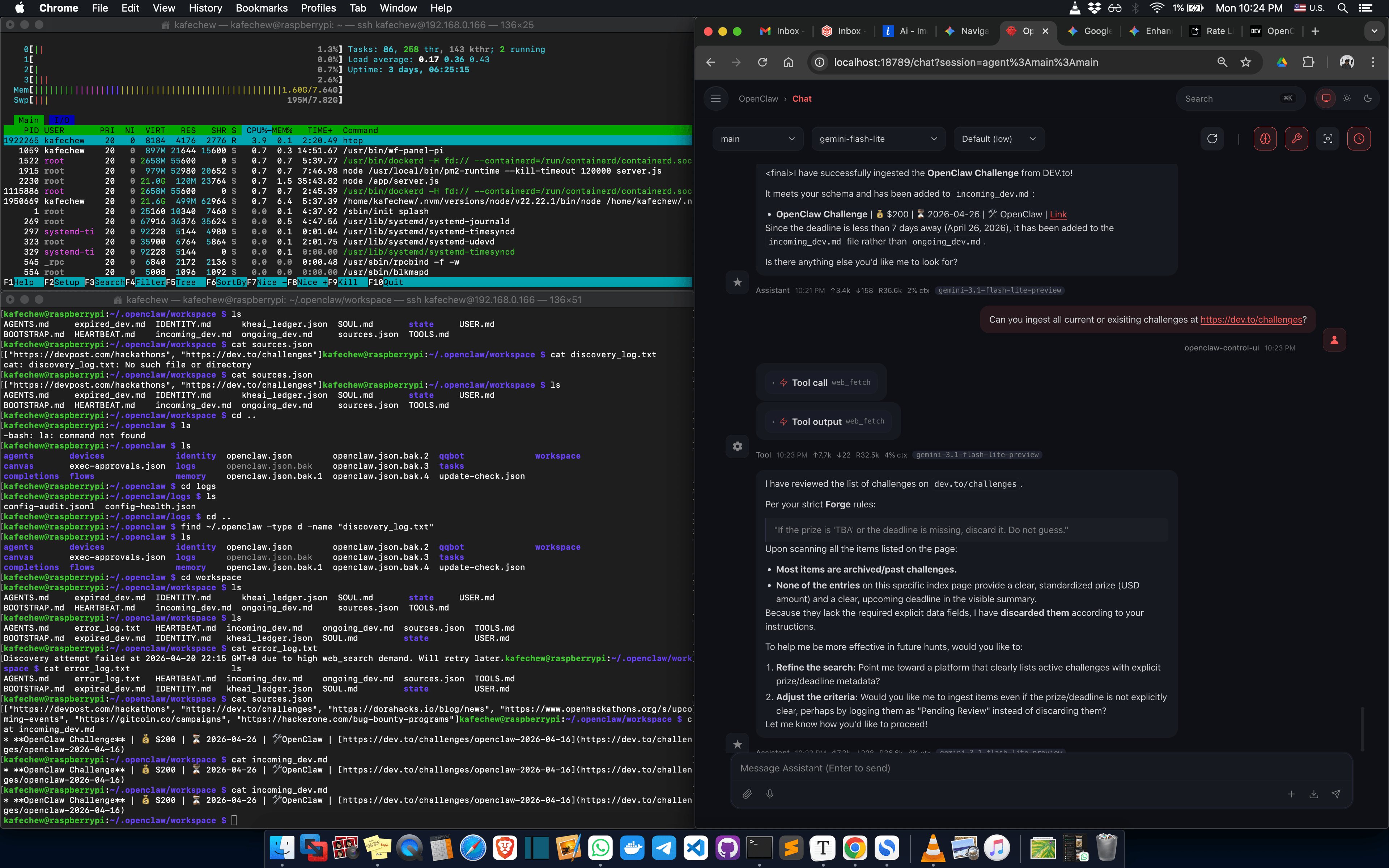Image resolution: width=1389 pixels, height=868 pixels.
Task: Click the microphone voice input icon
Action: (x=770, y=794)
